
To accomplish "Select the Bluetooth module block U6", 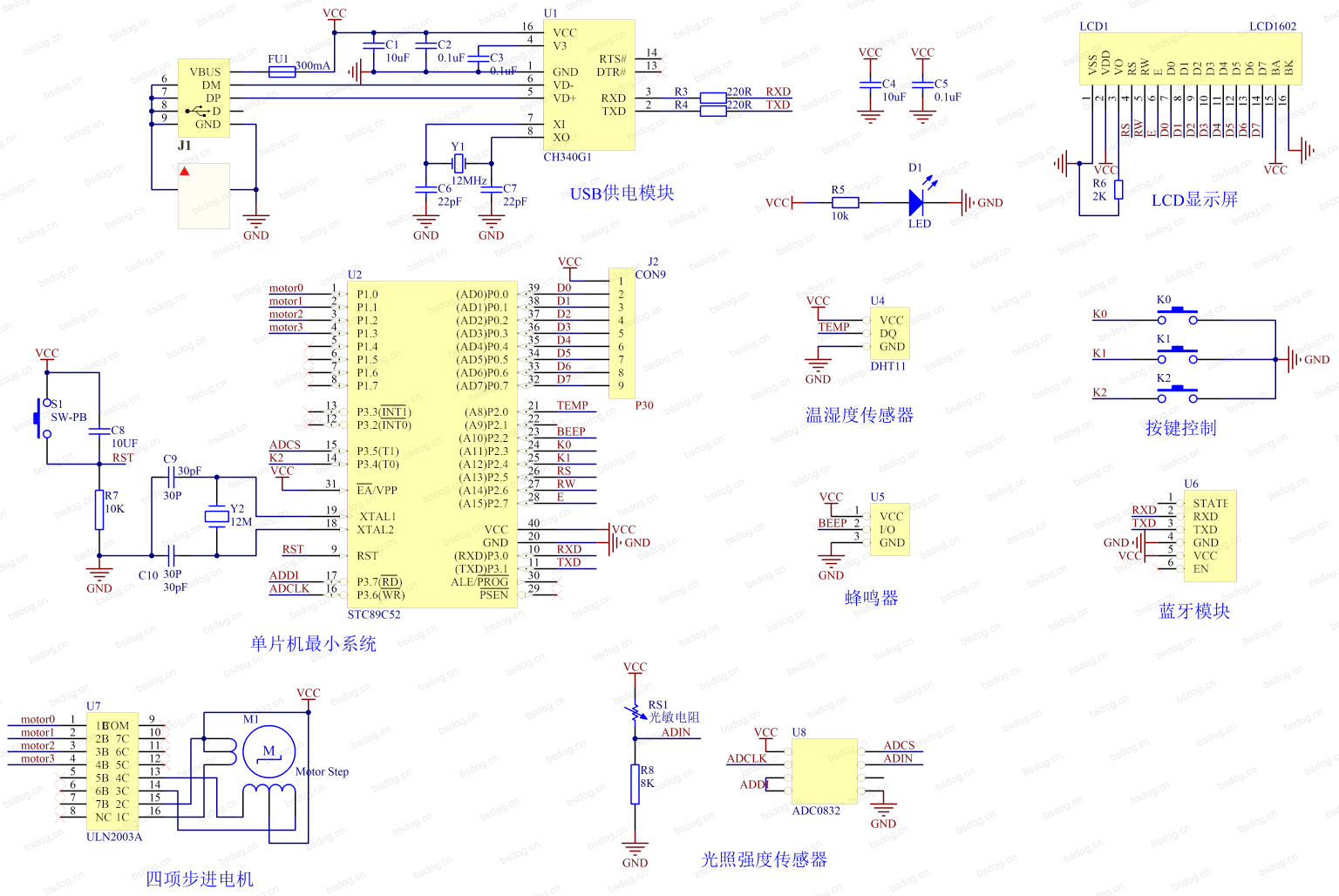I will [1210, 536].
